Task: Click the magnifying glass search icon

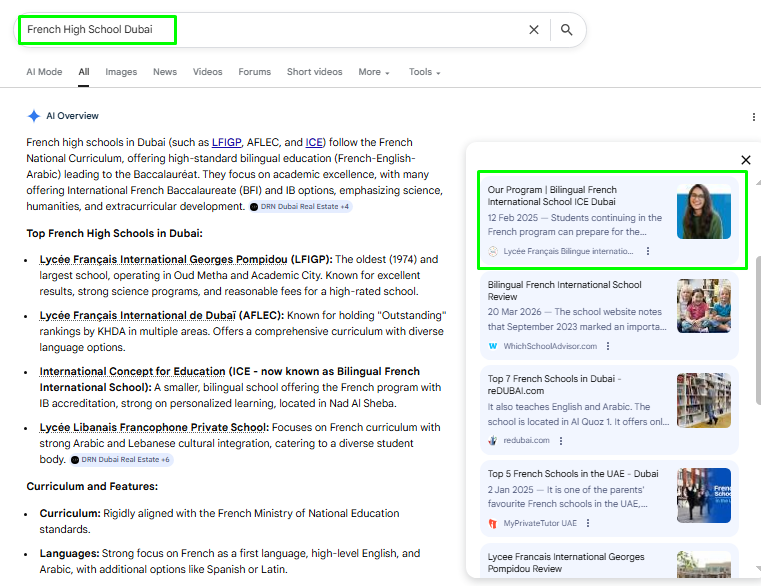Action: tap(566, 30)
